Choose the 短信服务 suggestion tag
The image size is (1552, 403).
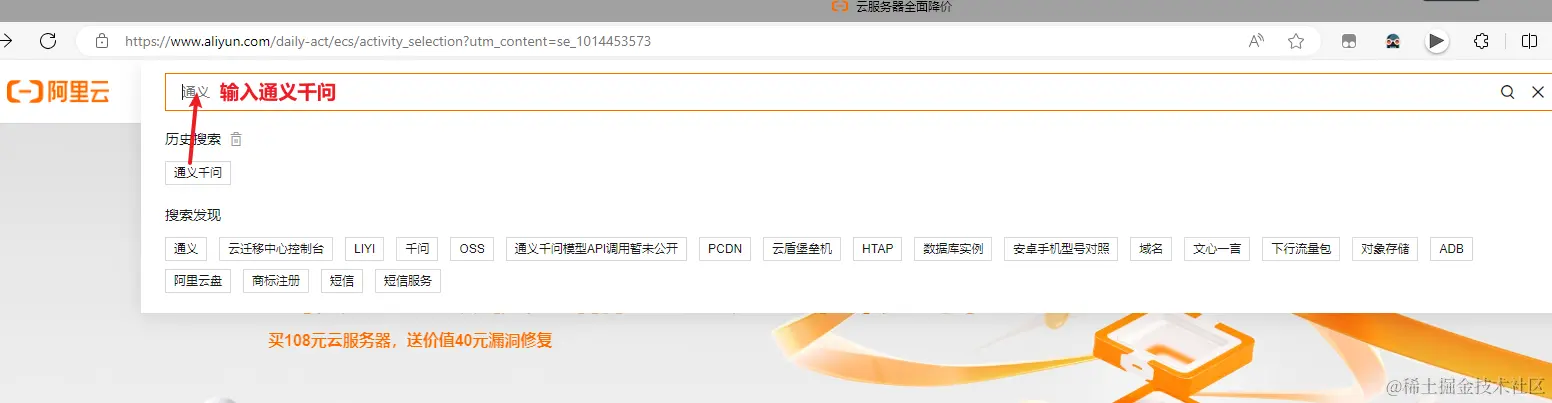(408, 281)
